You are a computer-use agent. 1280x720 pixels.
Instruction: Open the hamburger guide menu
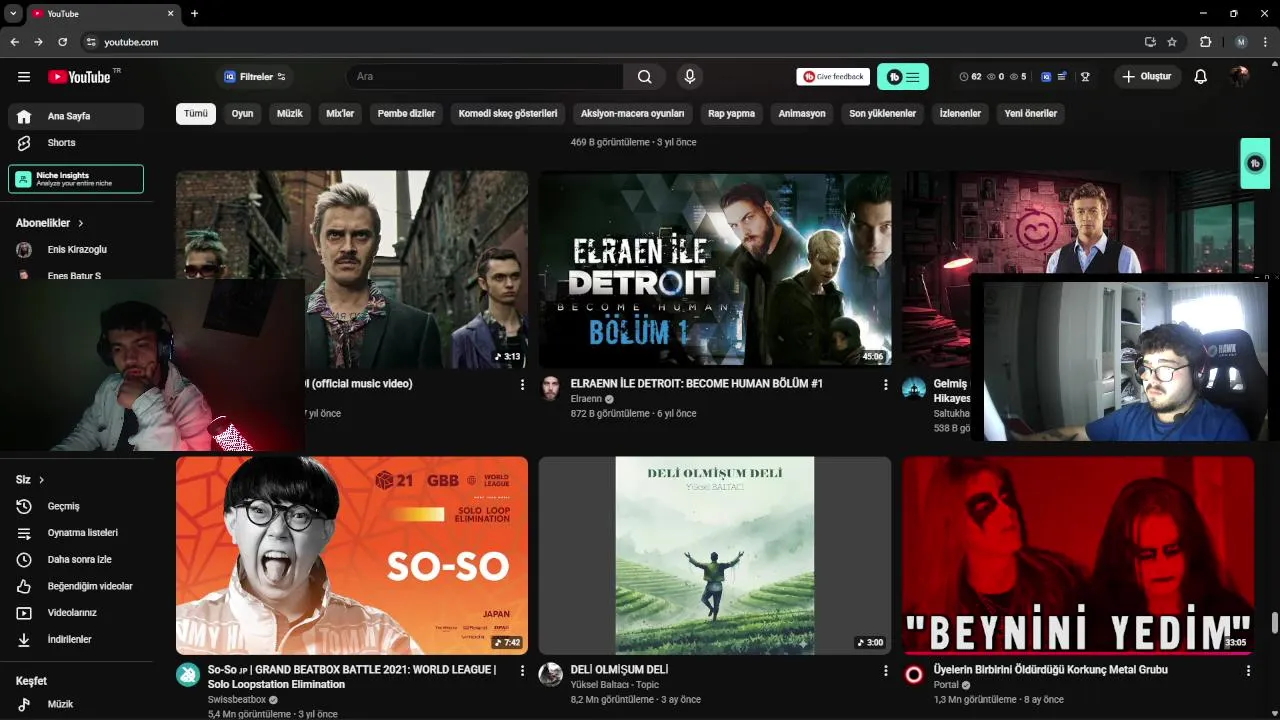click(x=24, y=77)
